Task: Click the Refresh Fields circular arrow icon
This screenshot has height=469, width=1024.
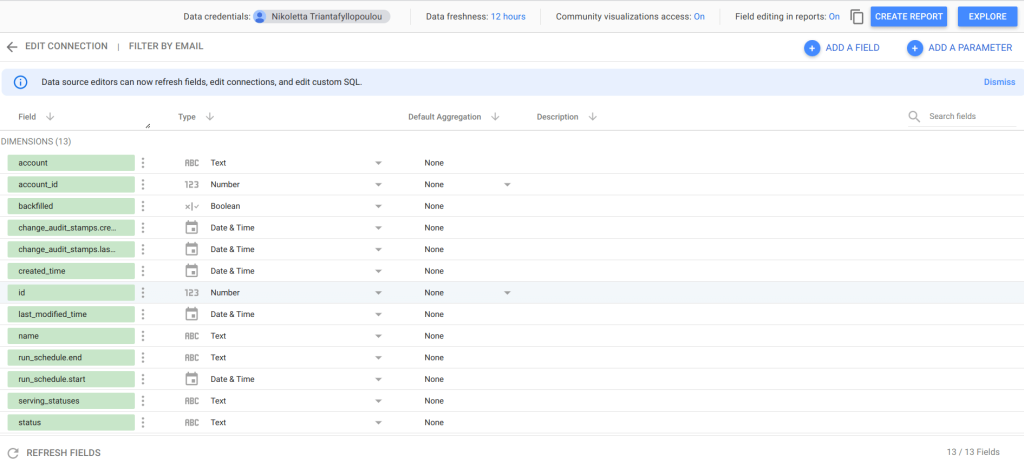Action: pos(12,453)
